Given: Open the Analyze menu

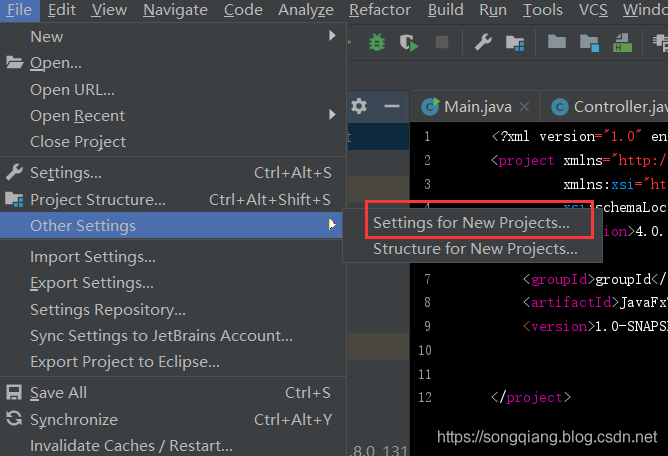Looking at the screenshot, I should [306, 10].
